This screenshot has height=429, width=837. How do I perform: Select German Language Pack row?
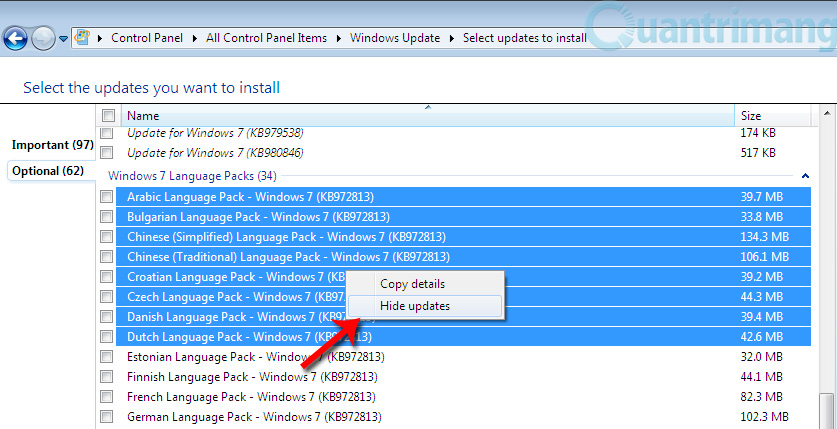(463, 416)
